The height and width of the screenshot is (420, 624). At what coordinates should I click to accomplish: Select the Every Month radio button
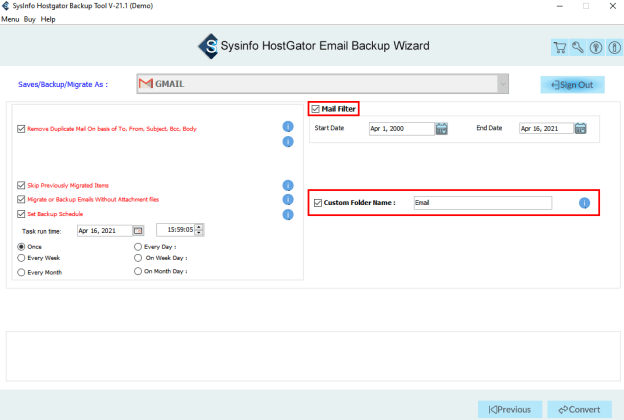[21, 272]
